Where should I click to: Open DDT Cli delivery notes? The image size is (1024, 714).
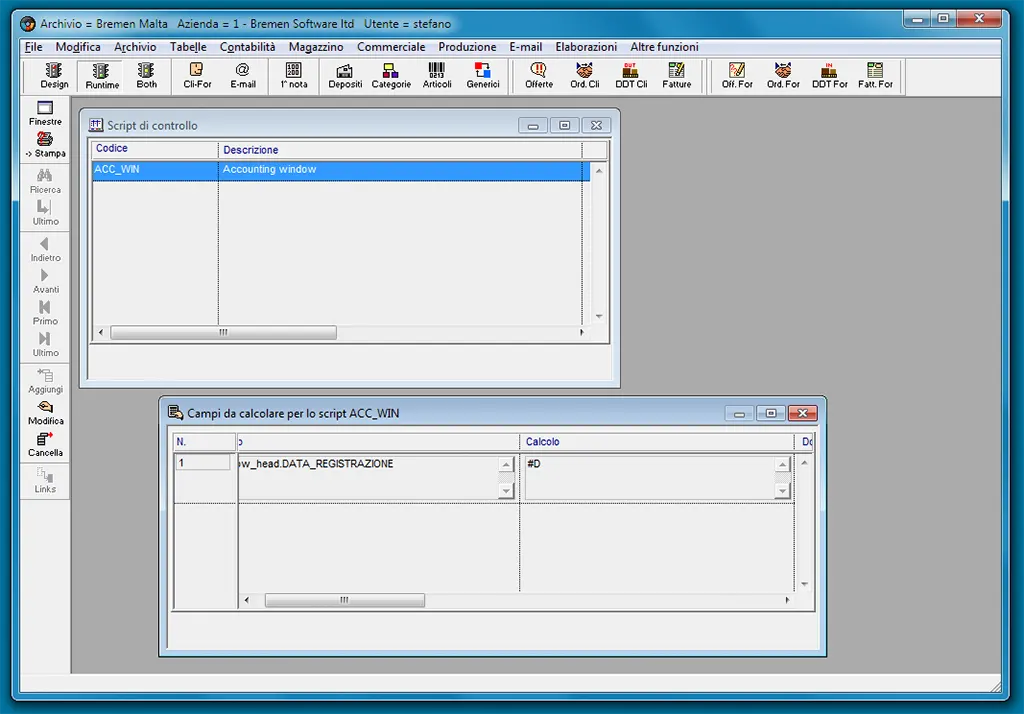631,76
